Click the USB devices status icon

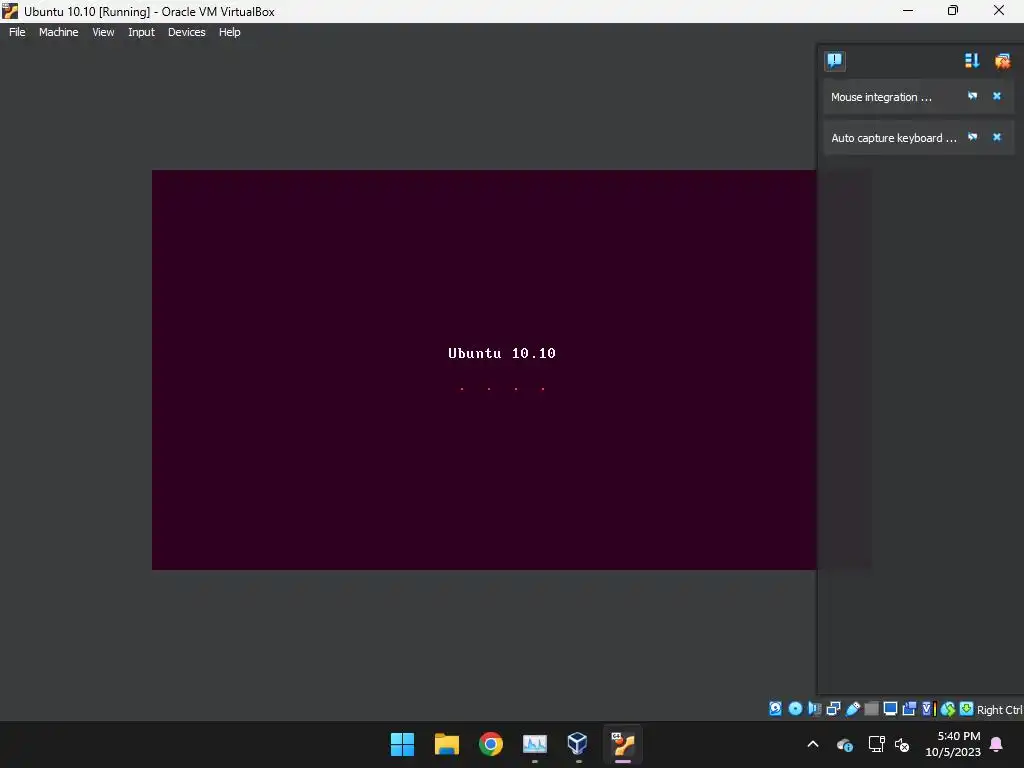(853, 709)
